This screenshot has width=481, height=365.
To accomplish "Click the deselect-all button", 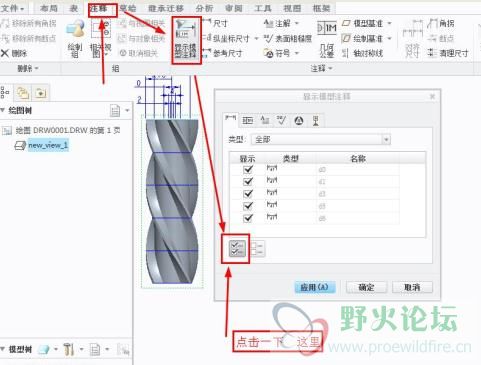I will click(257, 249).
